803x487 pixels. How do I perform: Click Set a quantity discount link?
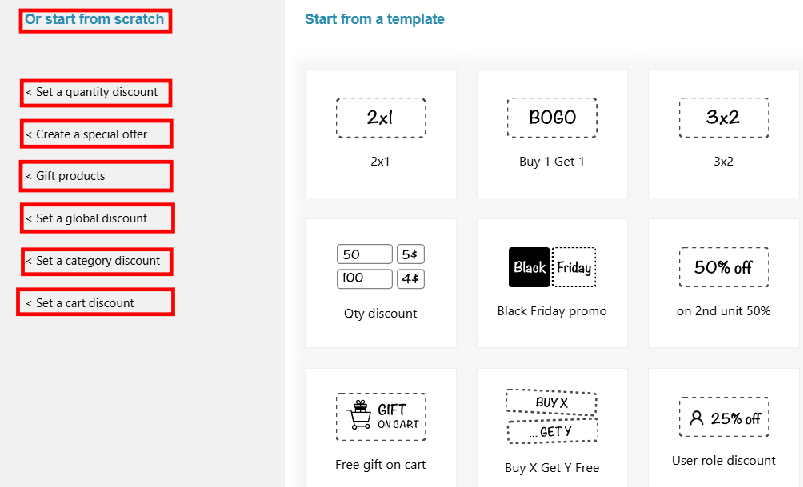97,92
